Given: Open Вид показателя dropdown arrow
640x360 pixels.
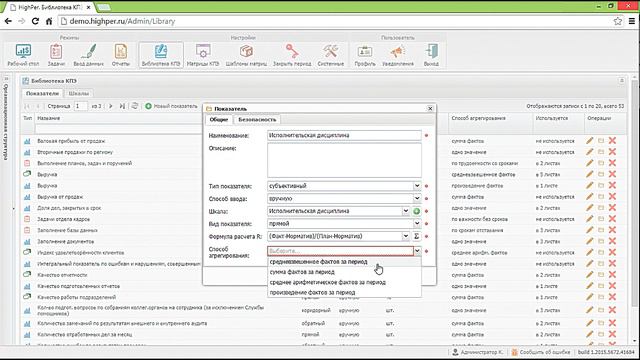Looking at the screenshot, I should coord(417,223).
